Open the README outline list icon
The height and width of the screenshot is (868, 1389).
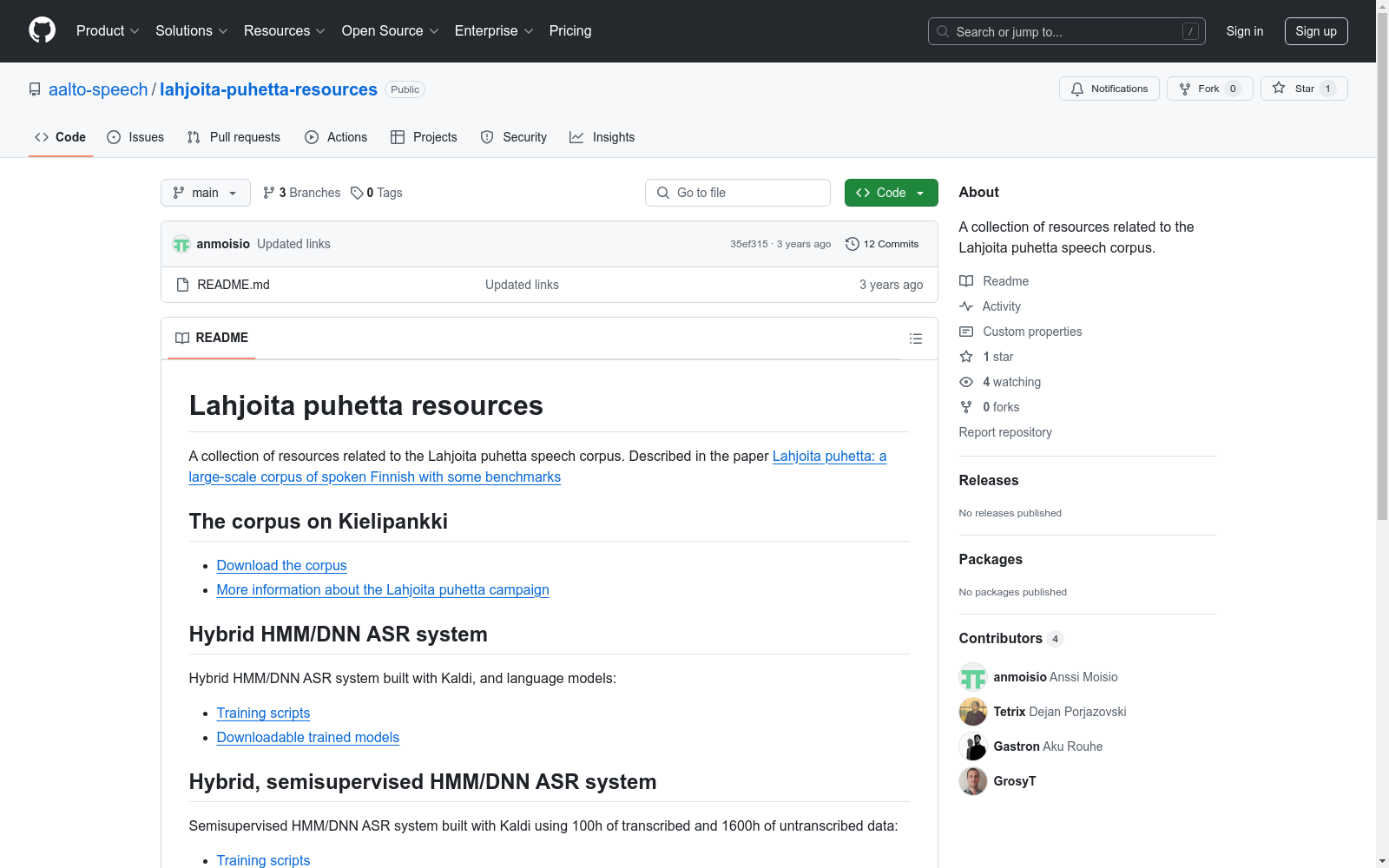point(915,339)
